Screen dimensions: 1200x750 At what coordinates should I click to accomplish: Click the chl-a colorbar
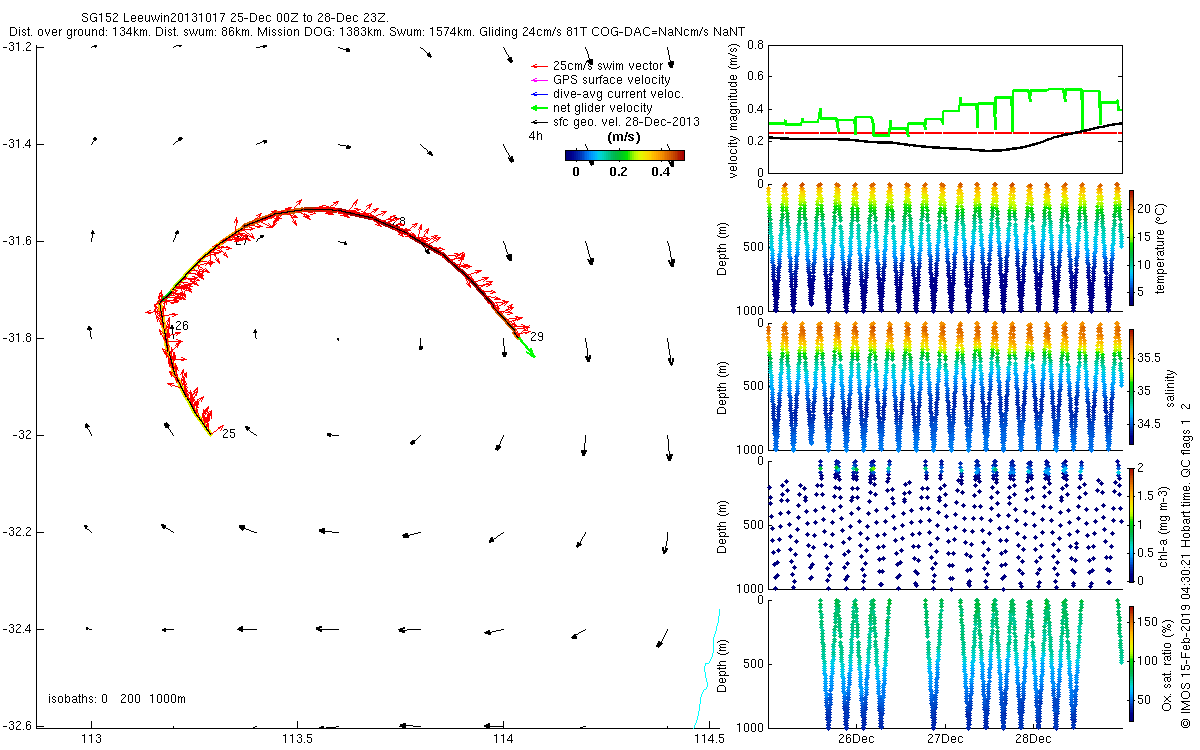[x=1132, y=524]
